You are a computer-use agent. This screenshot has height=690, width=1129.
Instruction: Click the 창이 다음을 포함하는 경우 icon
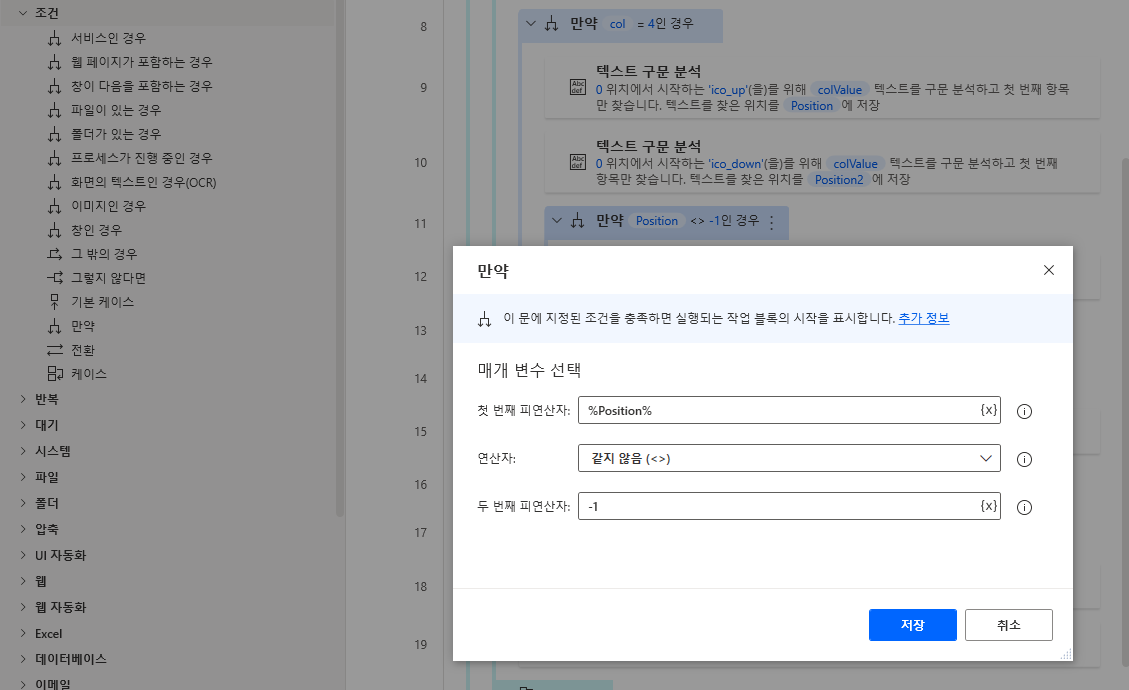point(55,86)
